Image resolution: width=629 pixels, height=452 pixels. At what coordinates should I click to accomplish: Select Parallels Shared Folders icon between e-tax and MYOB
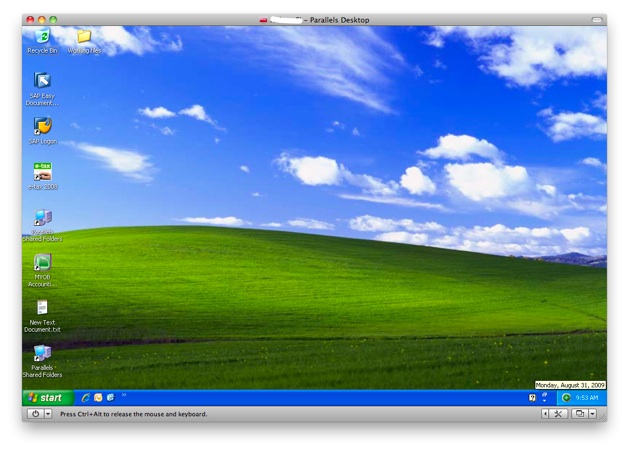click(x=42, y=225)
